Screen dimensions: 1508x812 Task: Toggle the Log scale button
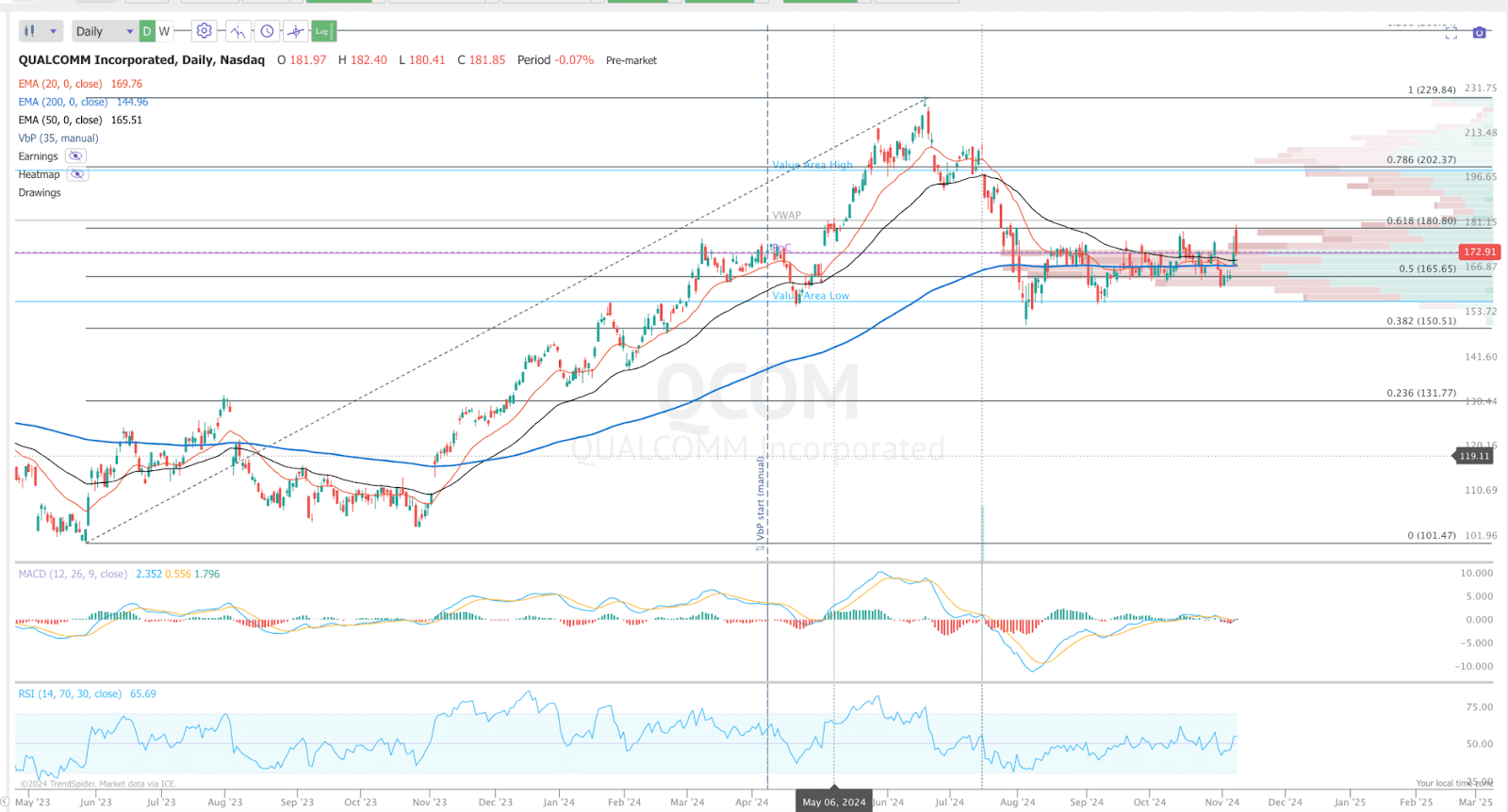322,31
